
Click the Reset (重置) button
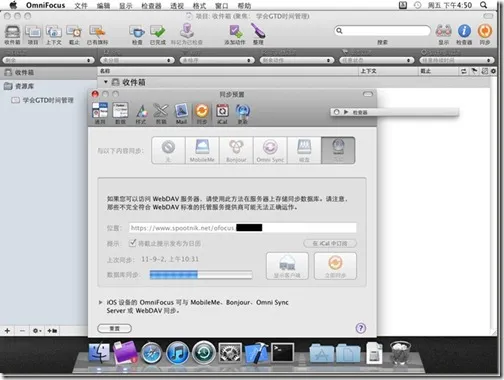coord(114,328)
